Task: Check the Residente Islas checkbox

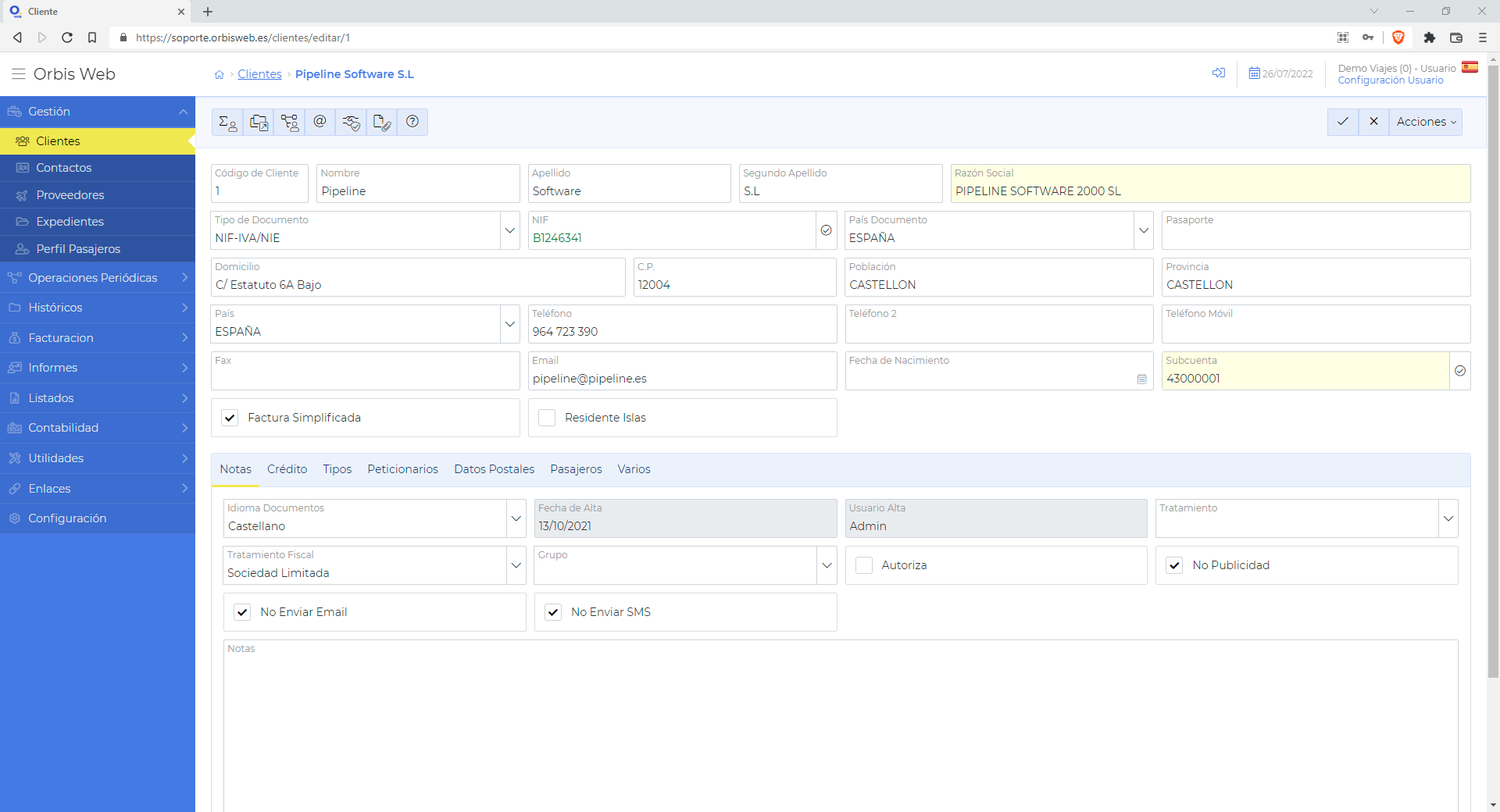Action: click(x=547, y=418)
